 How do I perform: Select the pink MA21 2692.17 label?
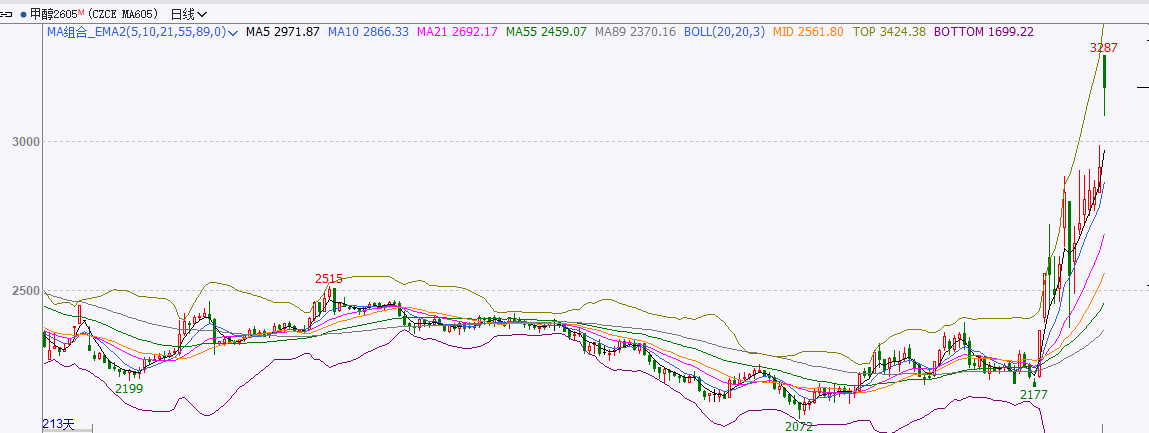(457, 32)
